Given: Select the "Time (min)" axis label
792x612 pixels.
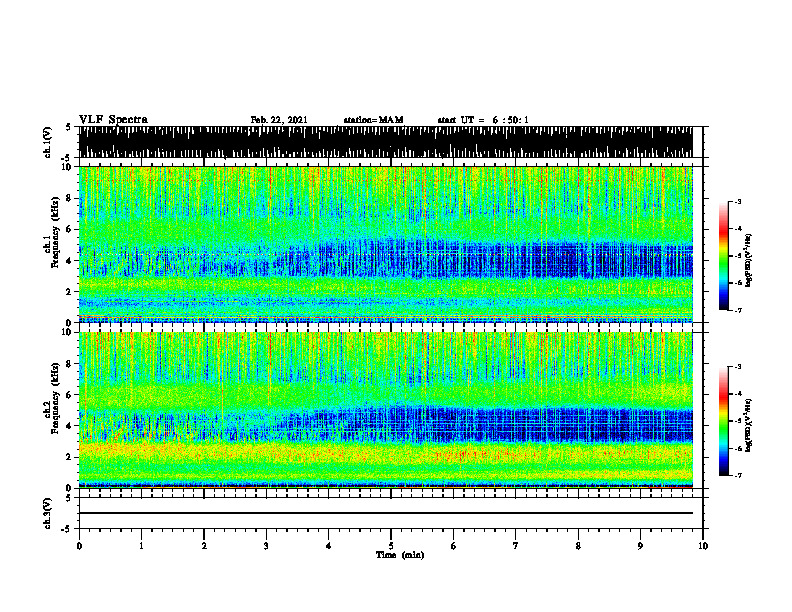Looking at the screenshot, I should point(400,555).
